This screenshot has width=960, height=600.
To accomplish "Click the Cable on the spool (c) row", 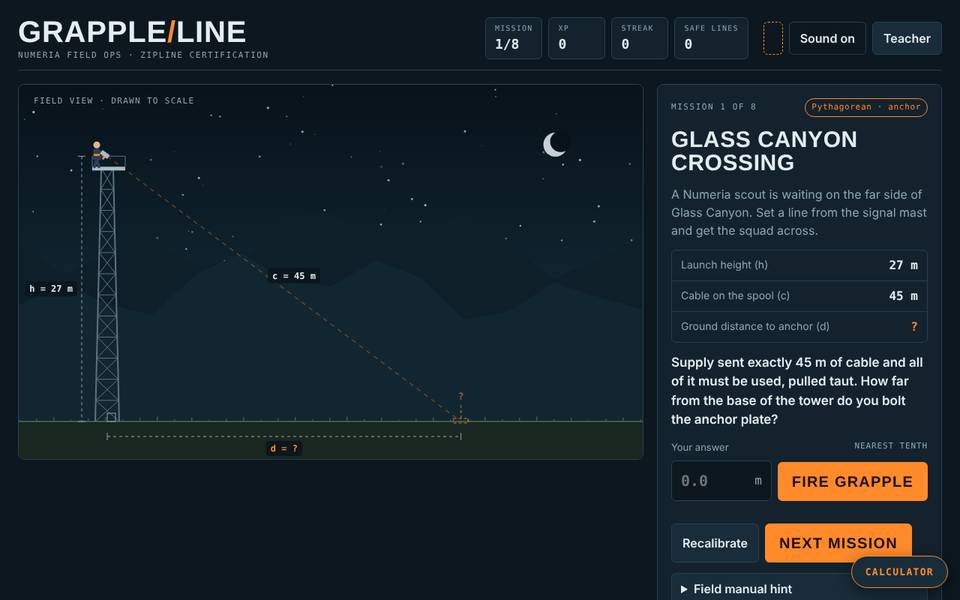I will [799, 296].
